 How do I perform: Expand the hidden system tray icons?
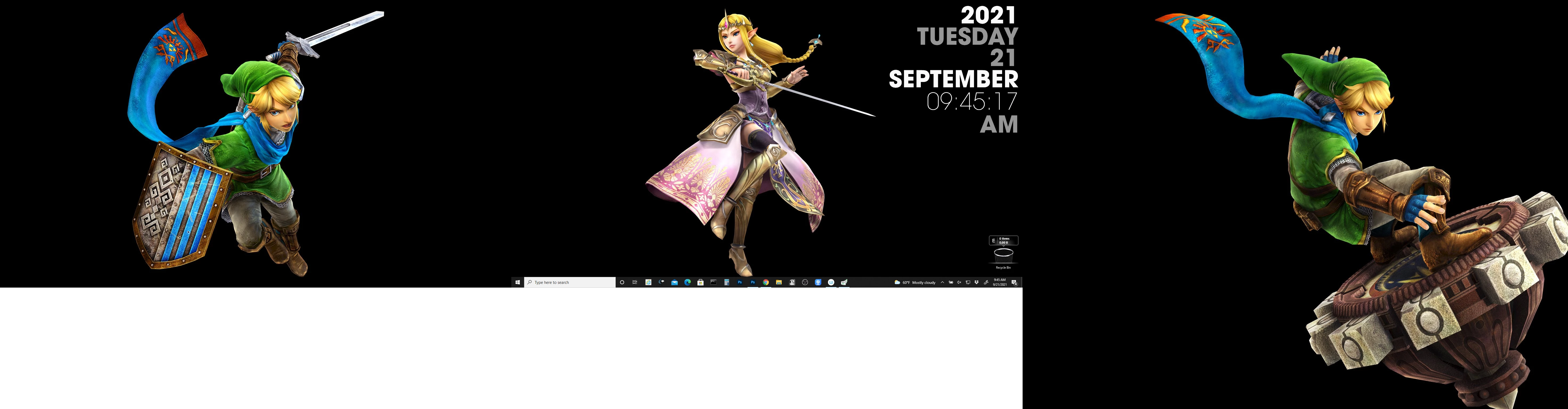[942, 283]
